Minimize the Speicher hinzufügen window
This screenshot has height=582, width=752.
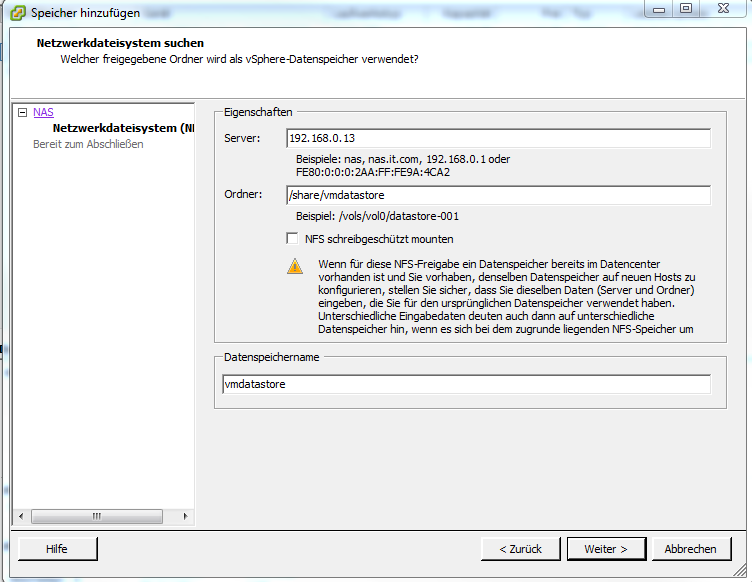click(657, 8)
